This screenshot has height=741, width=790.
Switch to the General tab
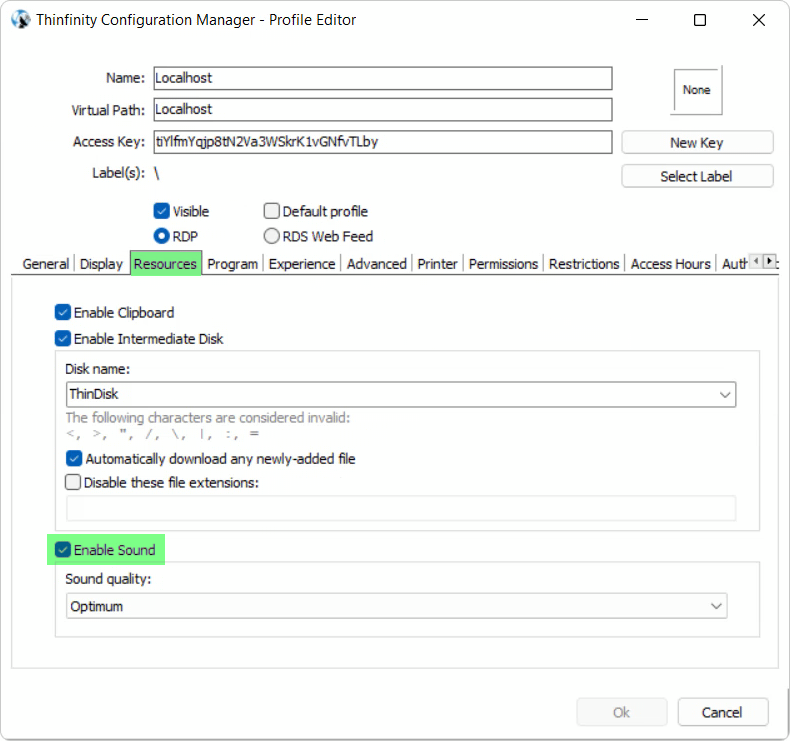pyautogui.click(x=45, y=264)
